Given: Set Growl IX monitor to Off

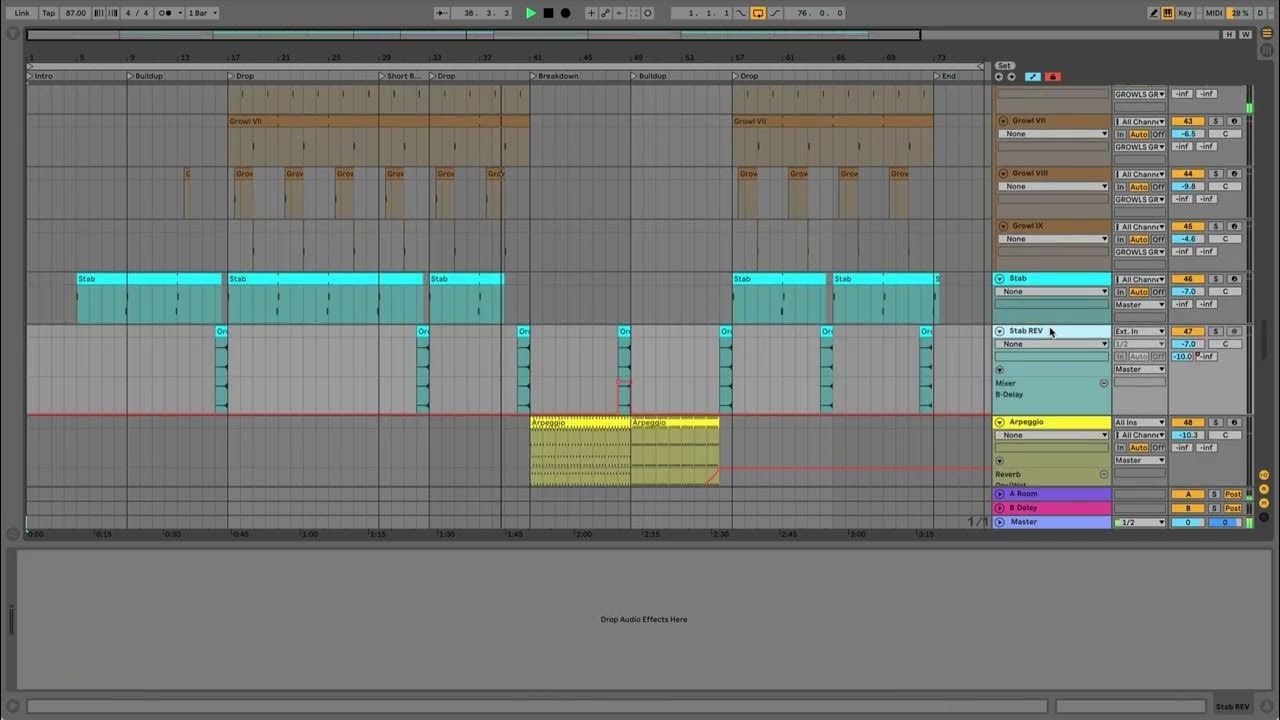Looking at the screenshot, I should [x=1158, y=240].
